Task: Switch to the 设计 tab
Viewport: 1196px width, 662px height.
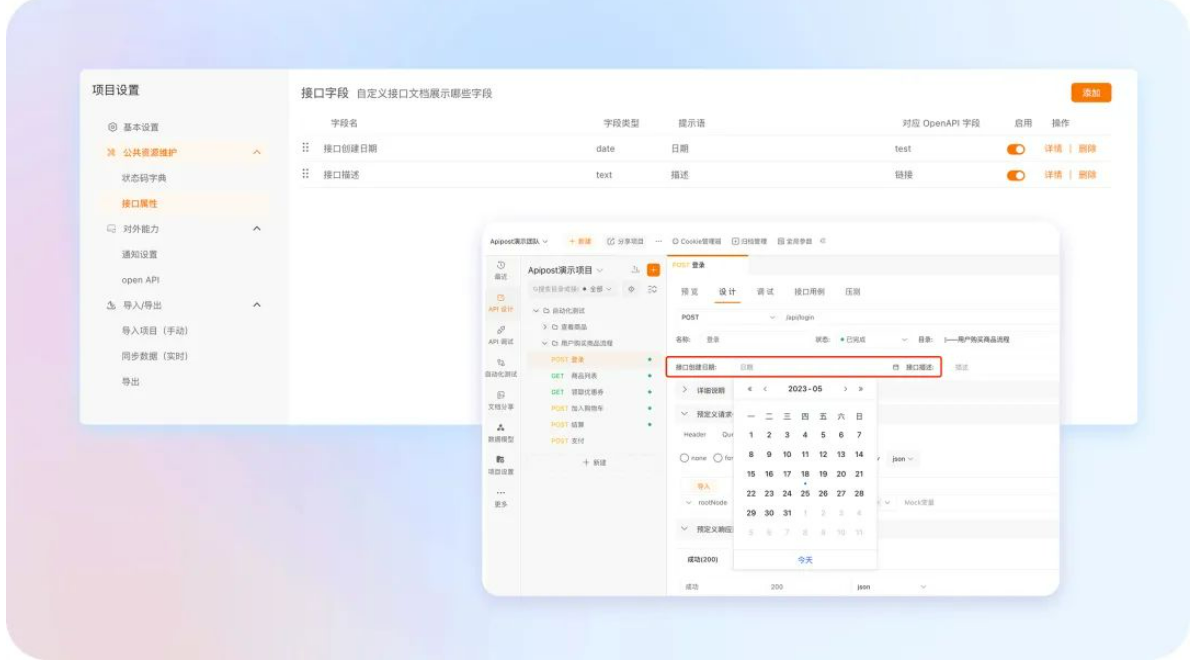Action: point(727,292)
